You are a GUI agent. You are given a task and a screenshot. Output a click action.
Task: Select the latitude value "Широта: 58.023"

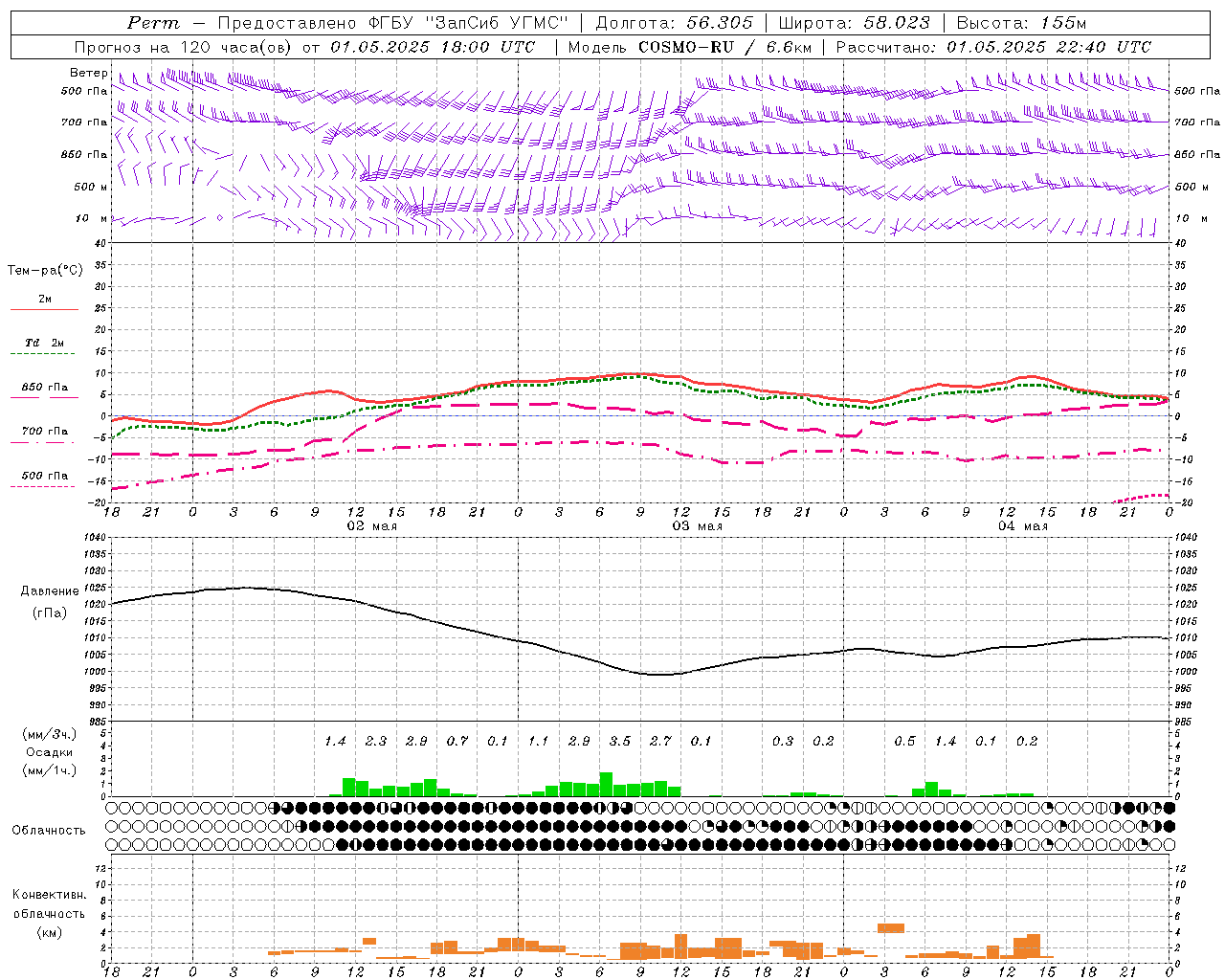855,23
